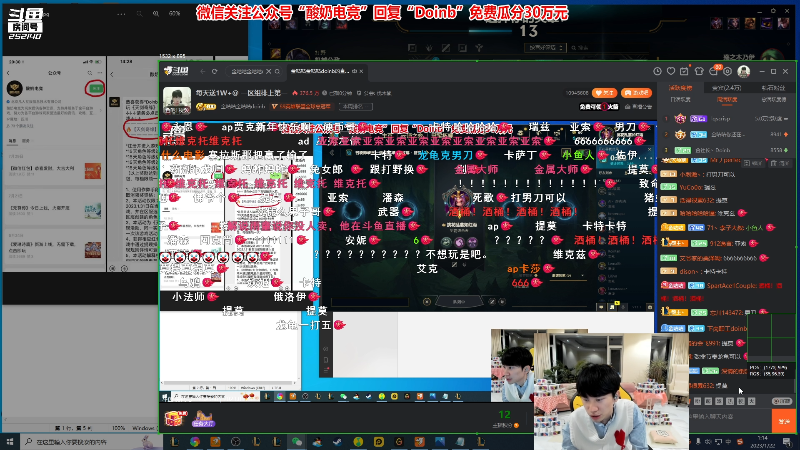Open the sort dropdown in League client

click(x=545, y=47)
